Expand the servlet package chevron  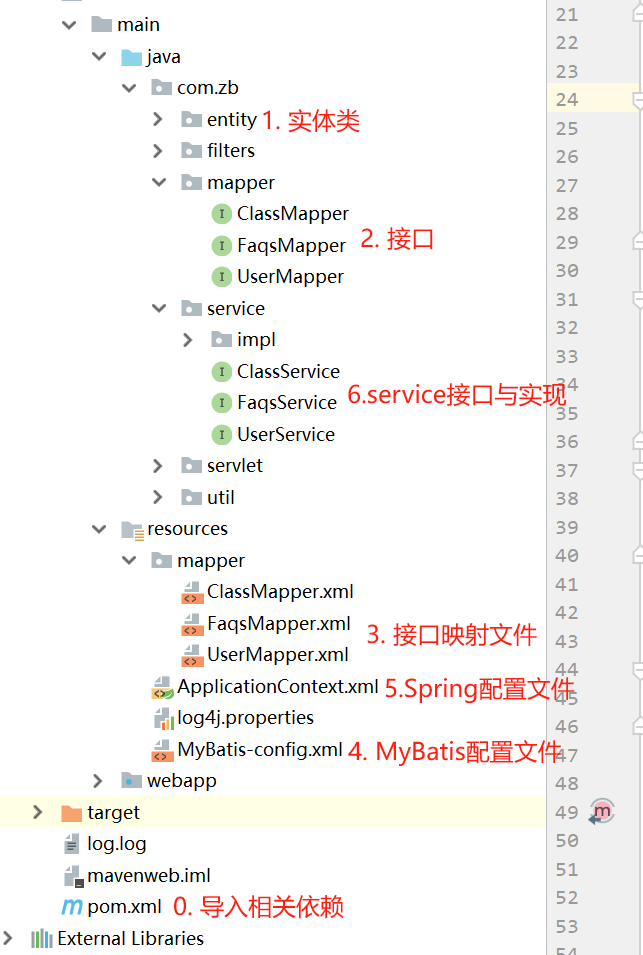158,466
